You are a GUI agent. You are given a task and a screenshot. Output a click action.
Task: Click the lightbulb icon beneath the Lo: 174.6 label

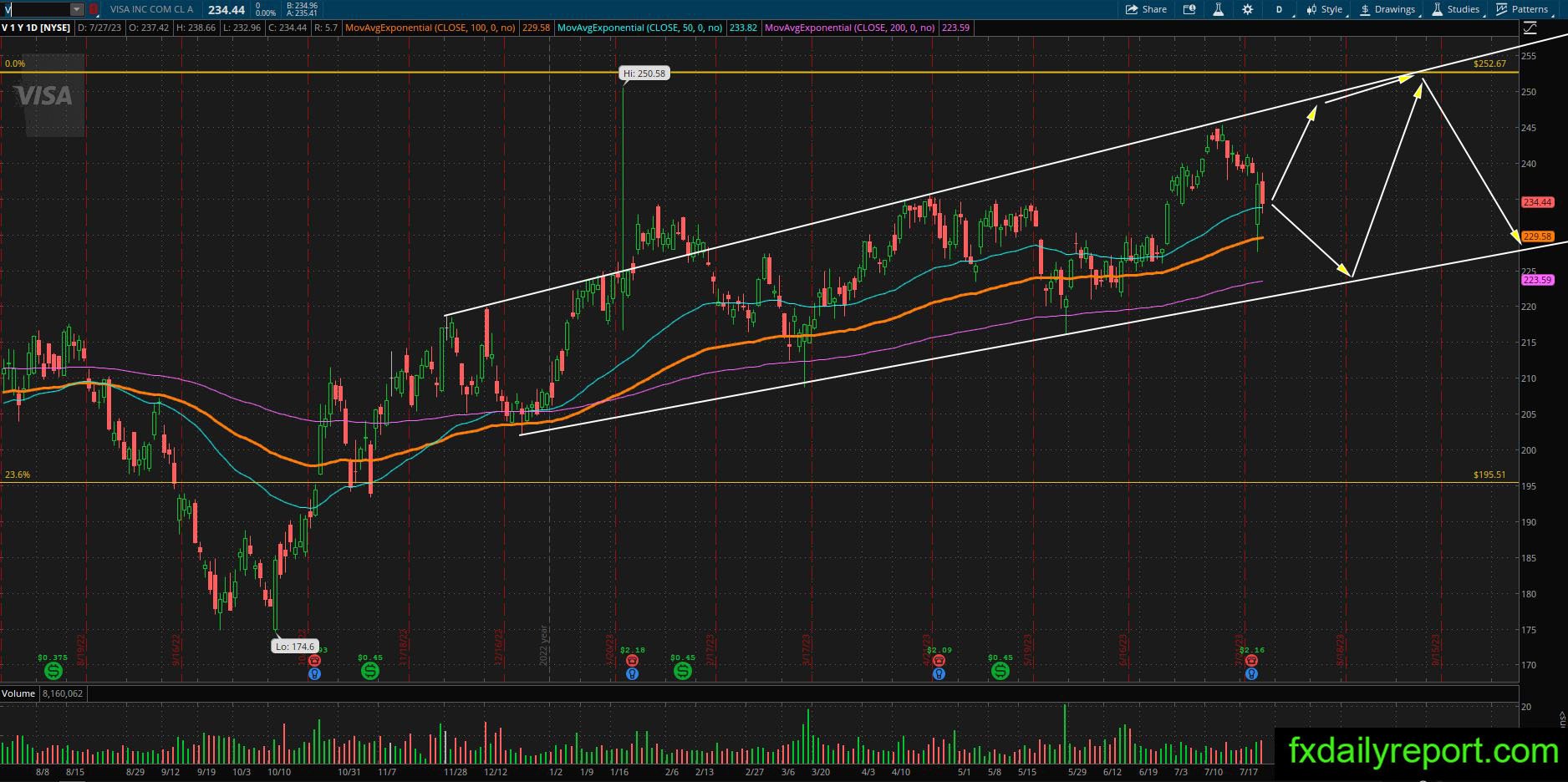point(314,673)
